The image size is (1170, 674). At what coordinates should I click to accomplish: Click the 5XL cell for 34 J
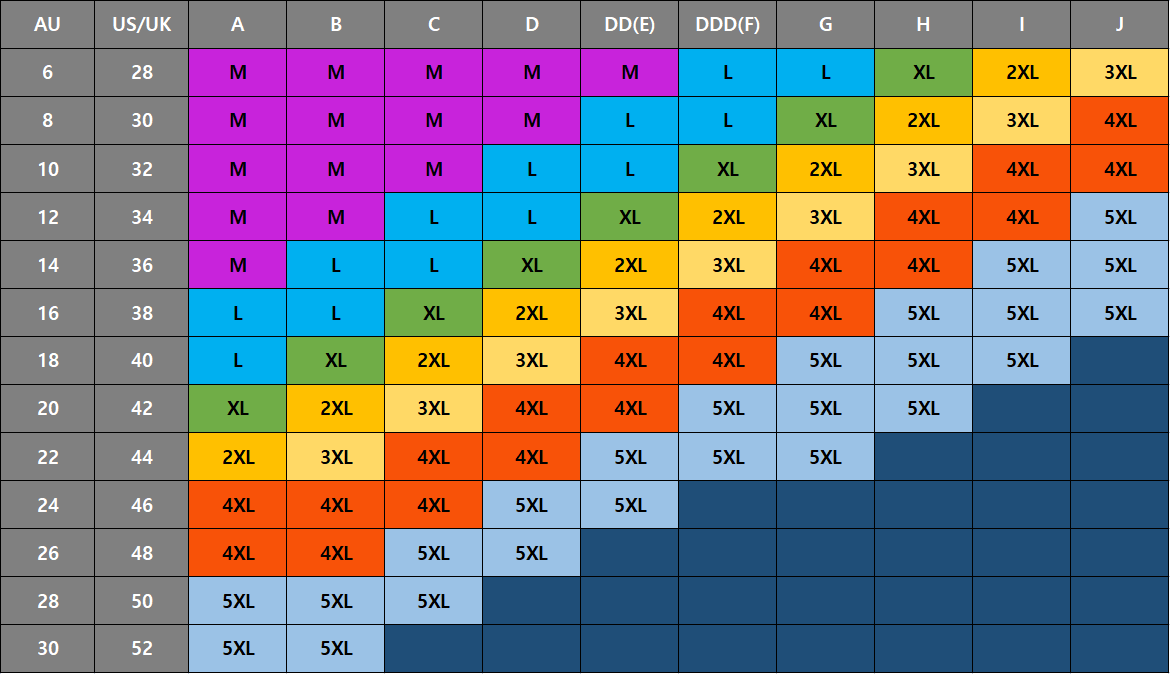coord(1119,216)
